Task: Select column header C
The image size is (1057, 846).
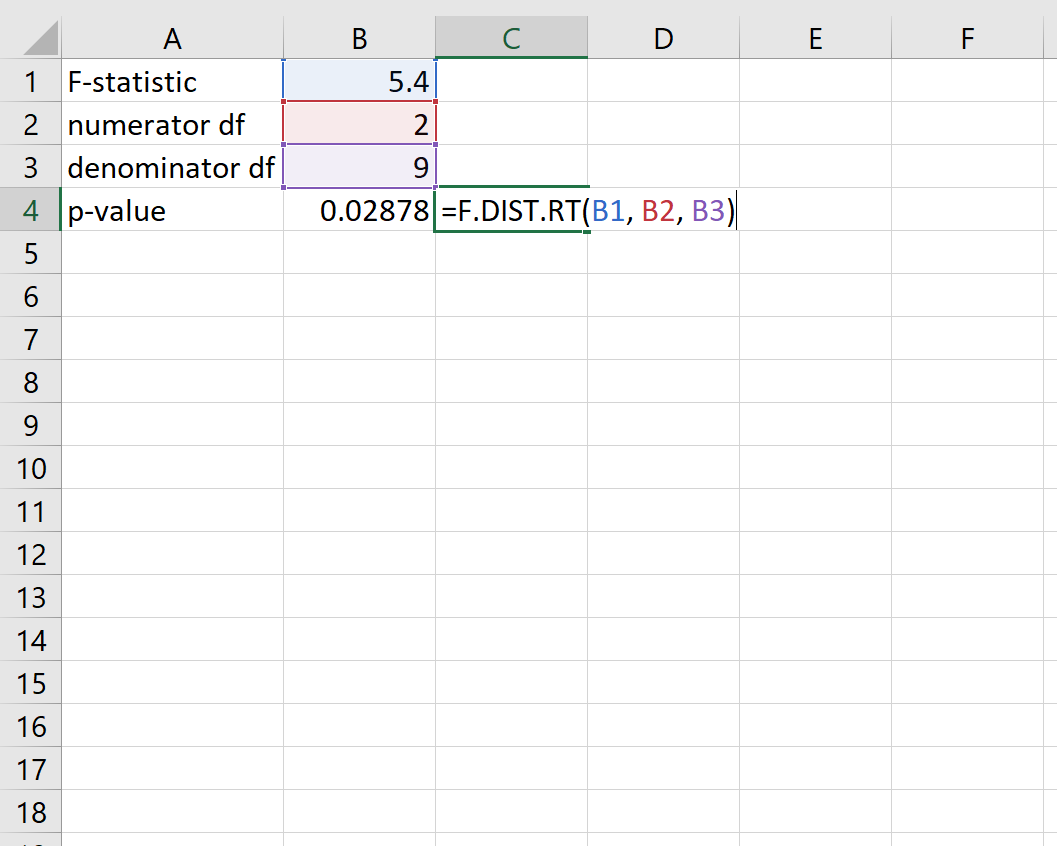Action: point(511,38)
